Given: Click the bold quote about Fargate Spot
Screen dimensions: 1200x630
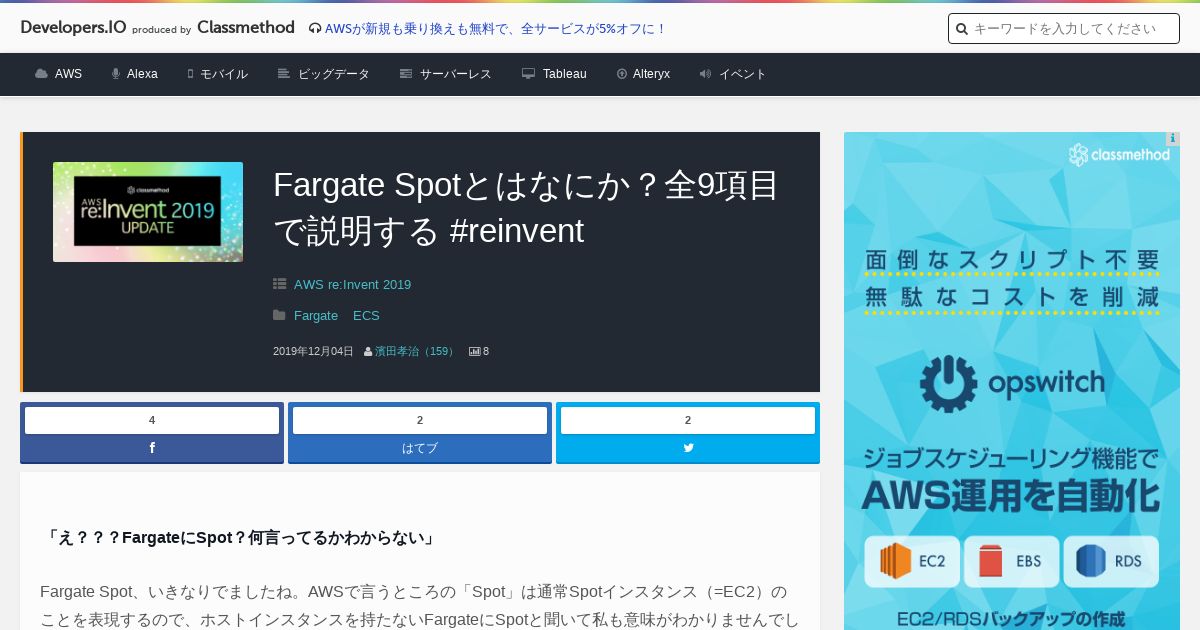Looking at the screenshot, I should [241, 538].
